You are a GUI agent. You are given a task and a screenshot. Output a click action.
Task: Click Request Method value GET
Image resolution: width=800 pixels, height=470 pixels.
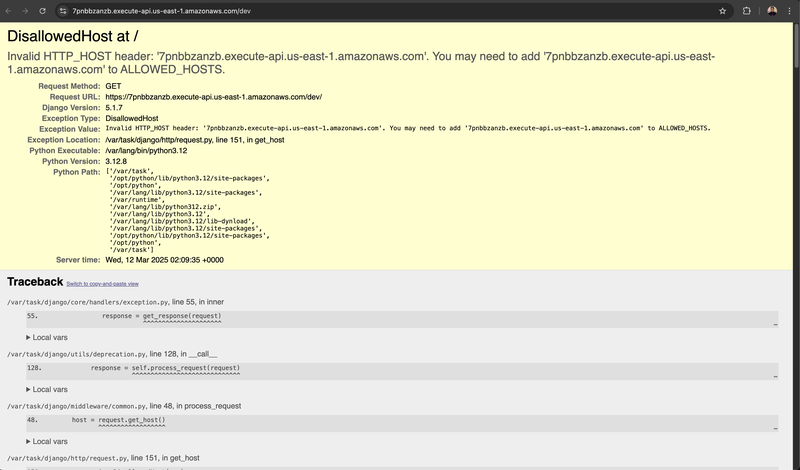click(113, 86)
